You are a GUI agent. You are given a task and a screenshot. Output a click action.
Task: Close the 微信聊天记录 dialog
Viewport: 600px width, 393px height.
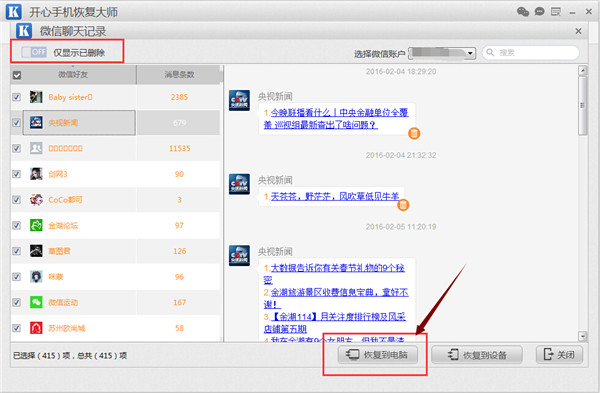tap(578, 31)
